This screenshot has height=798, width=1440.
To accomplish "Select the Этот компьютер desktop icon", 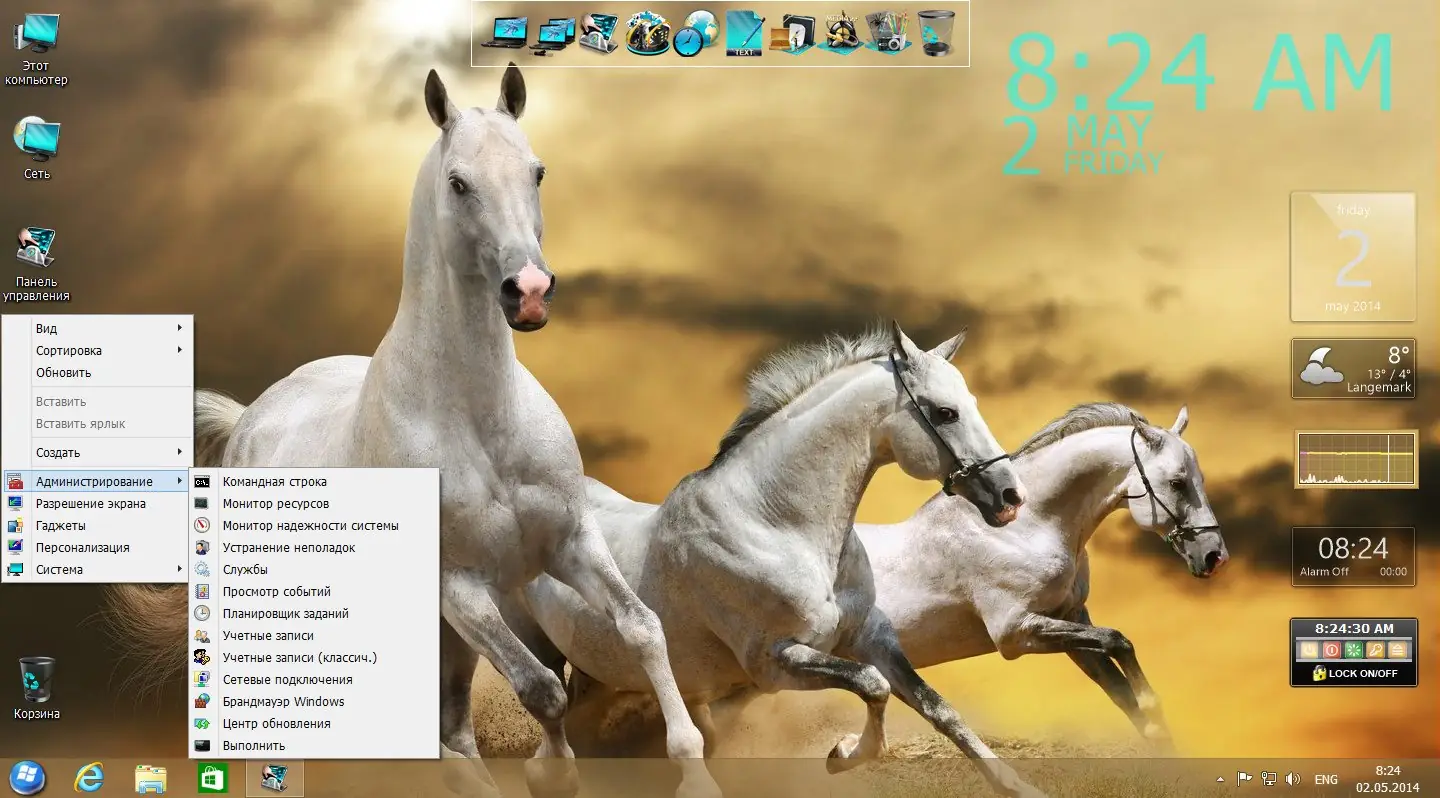I will click(x=36, y=49).
